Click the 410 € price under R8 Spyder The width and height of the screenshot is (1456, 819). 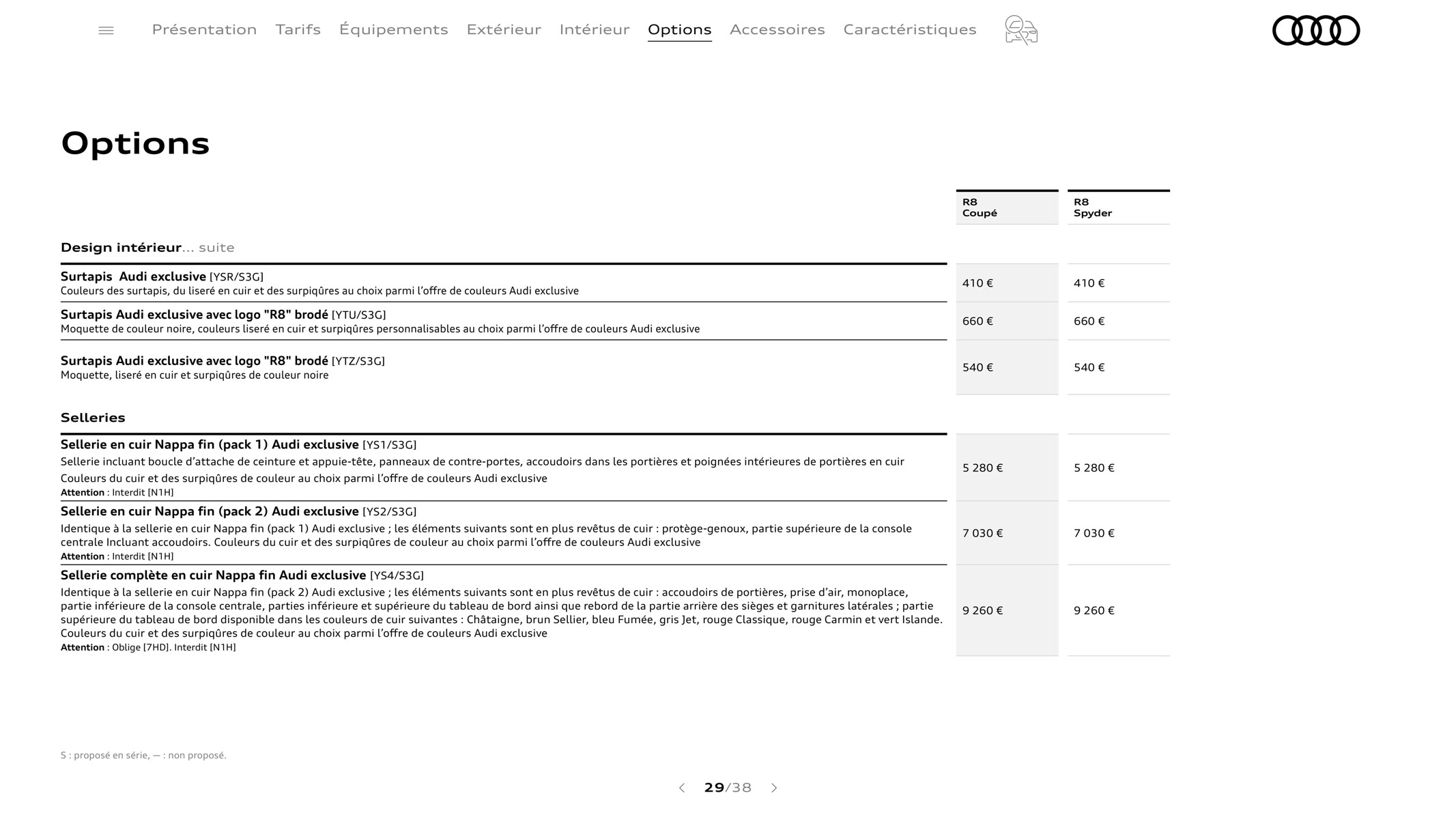[x=1089, y=283]
